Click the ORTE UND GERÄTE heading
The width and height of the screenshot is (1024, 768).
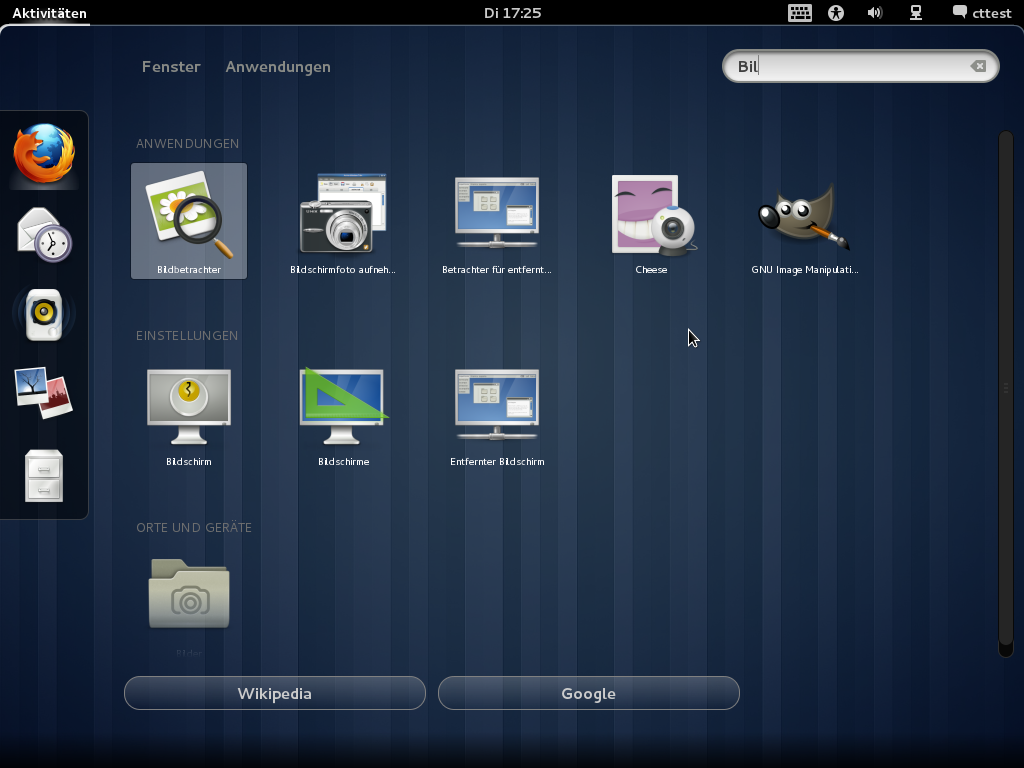click(x=194, y=528)
